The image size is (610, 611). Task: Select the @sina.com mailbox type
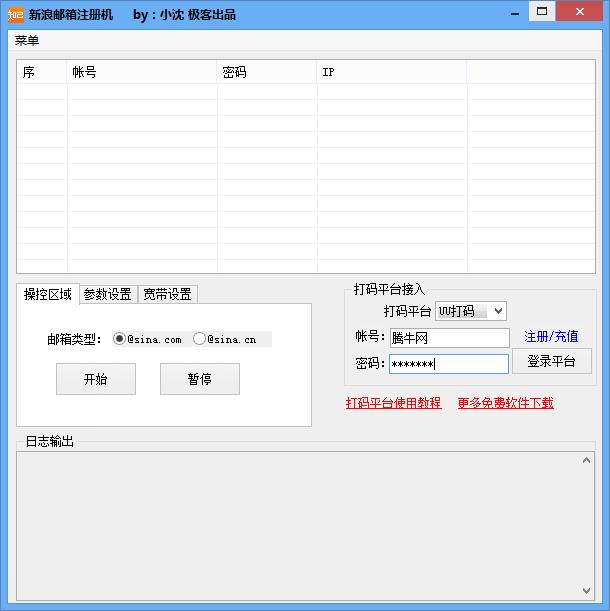click(x=120, y=339)
